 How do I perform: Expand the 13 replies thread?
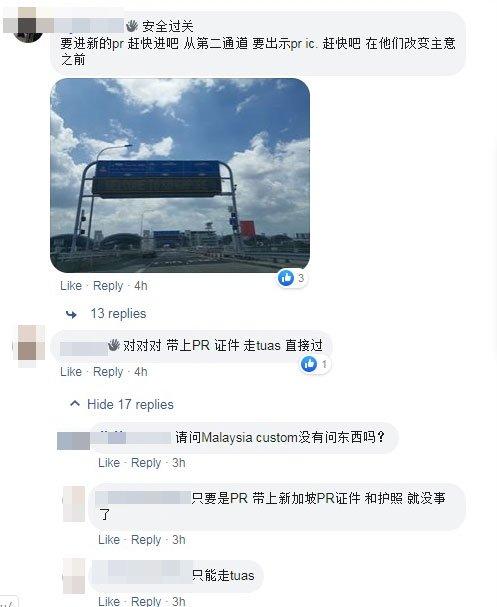point(118,314)
